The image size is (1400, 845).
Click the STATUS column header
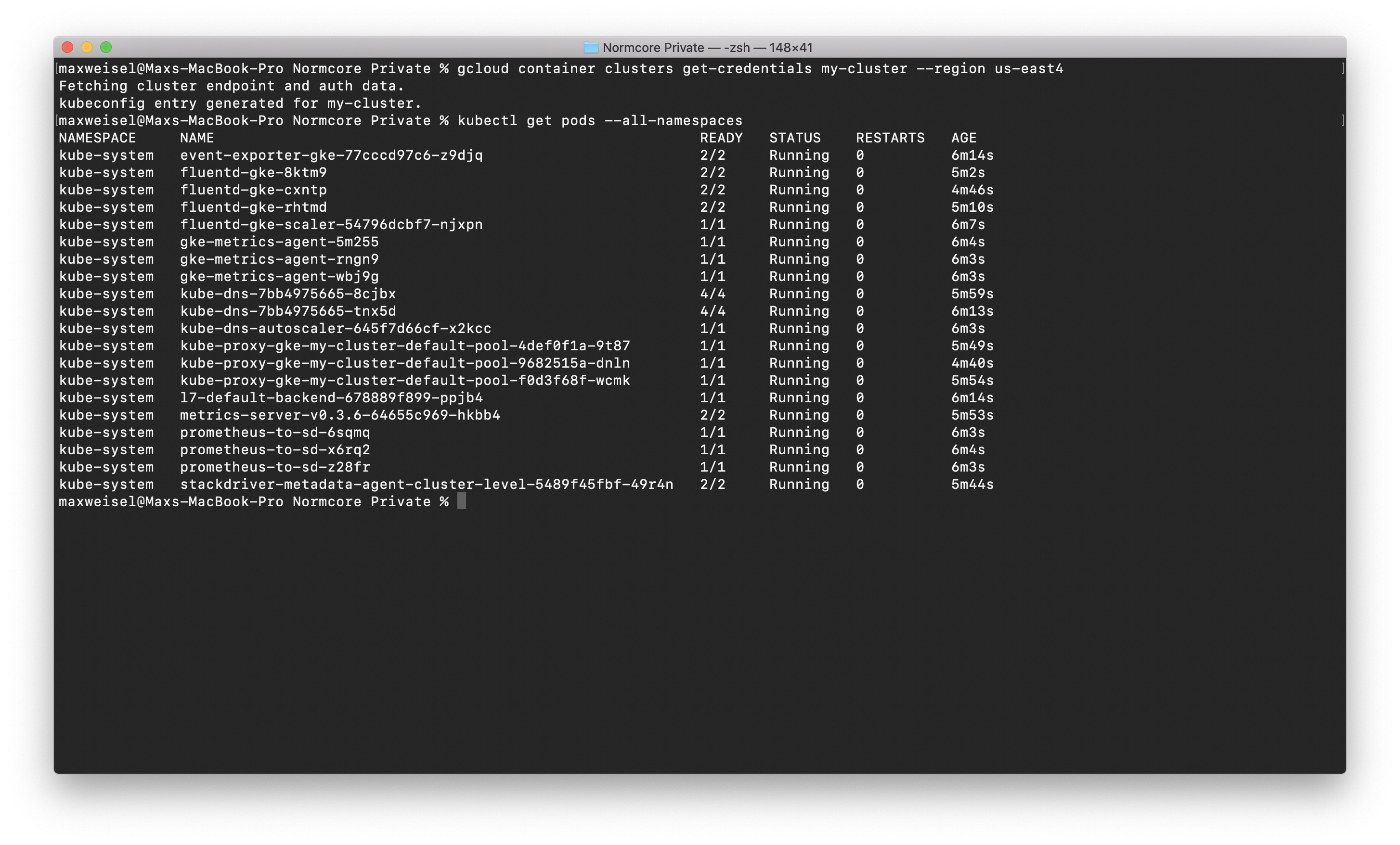[x=794, y=138]
